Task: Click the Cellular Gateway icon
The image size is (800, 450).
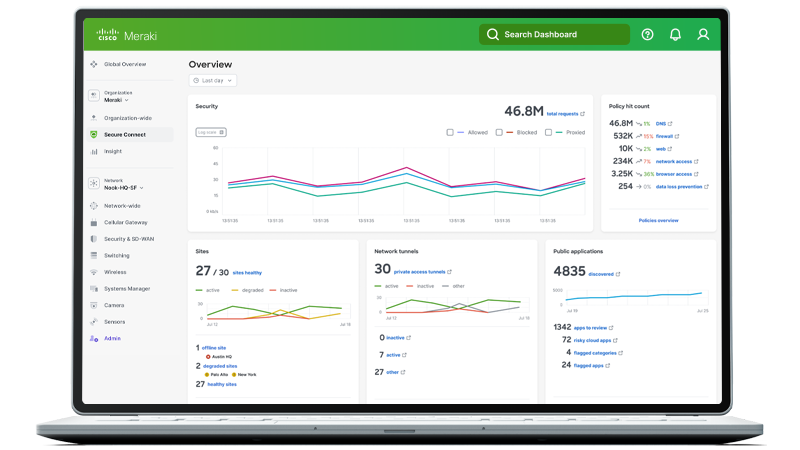Action: [x=93, y=222]
